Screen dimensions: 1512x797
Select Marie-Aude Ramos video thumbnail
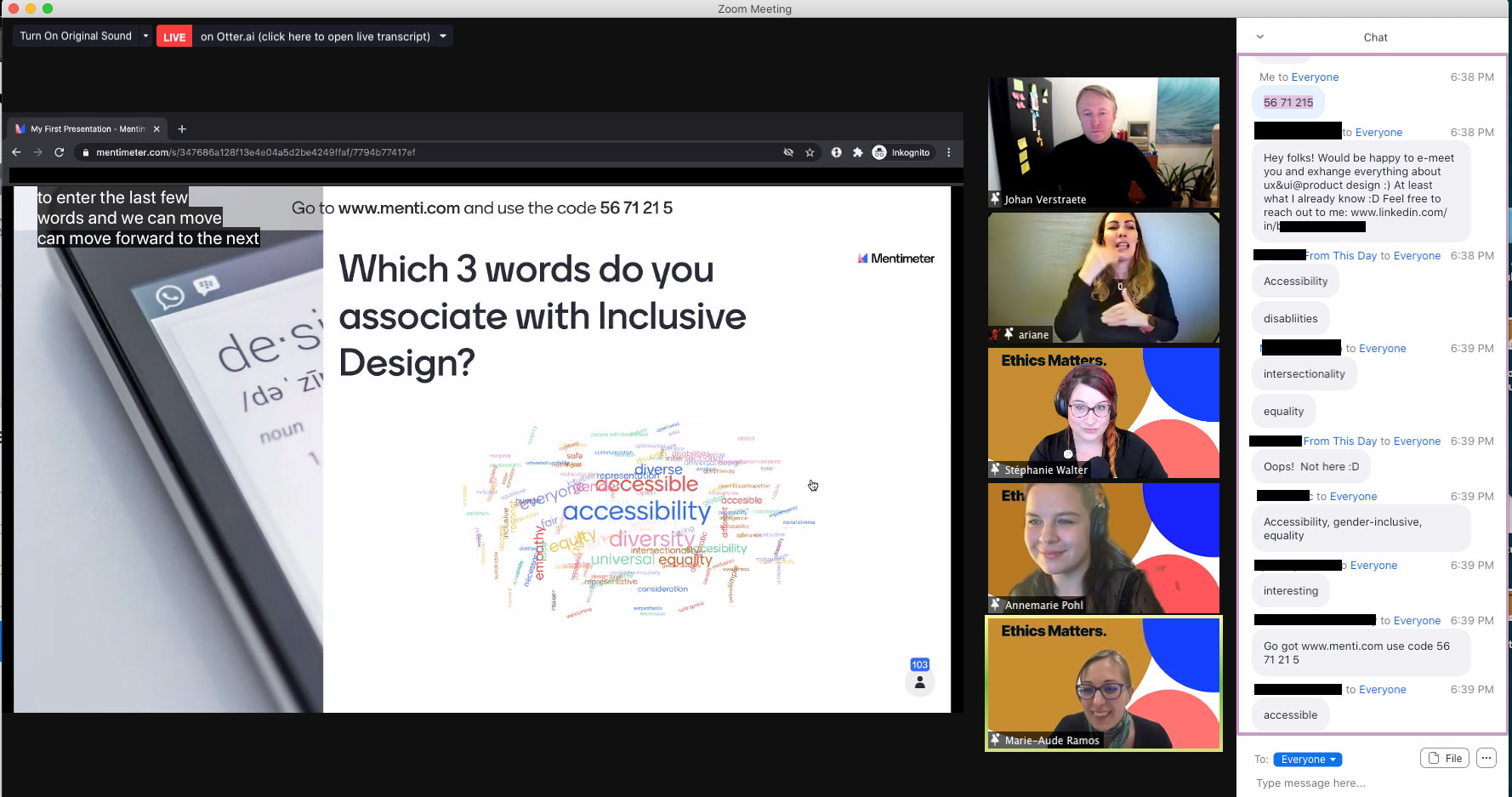click(1103, 683)
